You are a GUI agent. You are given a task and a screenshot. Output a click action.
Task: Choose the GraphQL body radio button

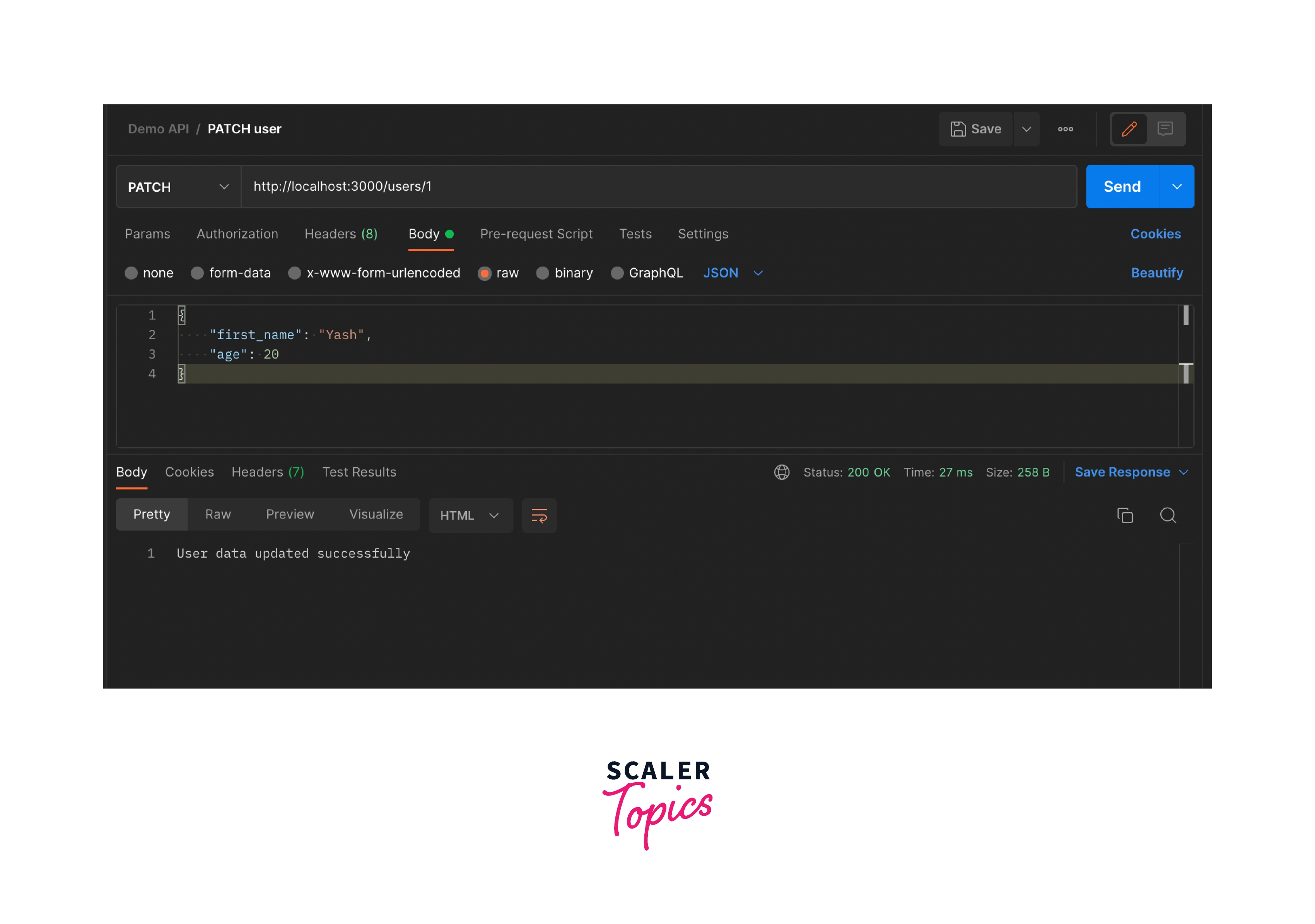coord(617,273)
